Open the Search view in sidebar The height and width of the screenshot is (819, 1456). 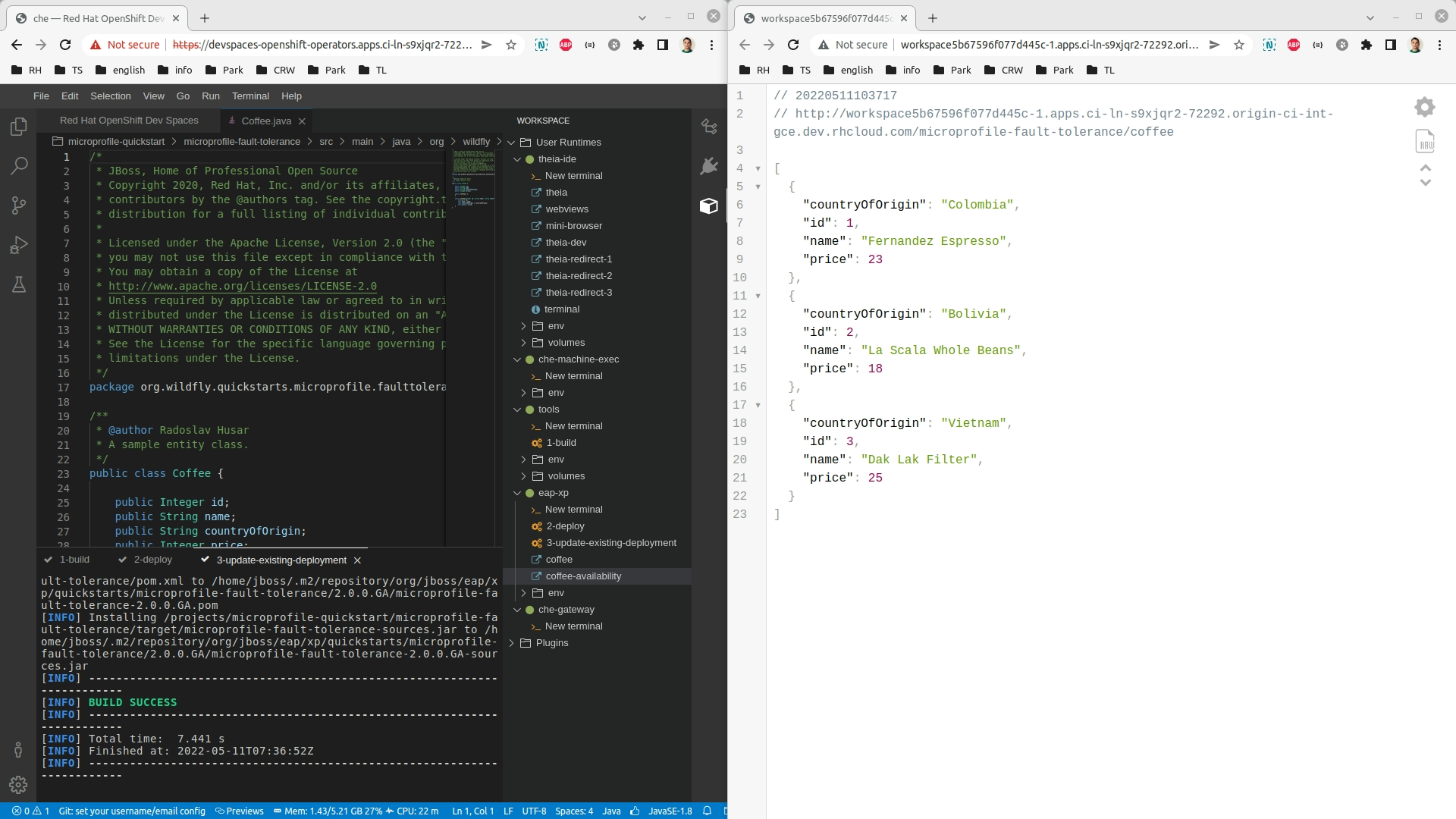tap(19, 165)
